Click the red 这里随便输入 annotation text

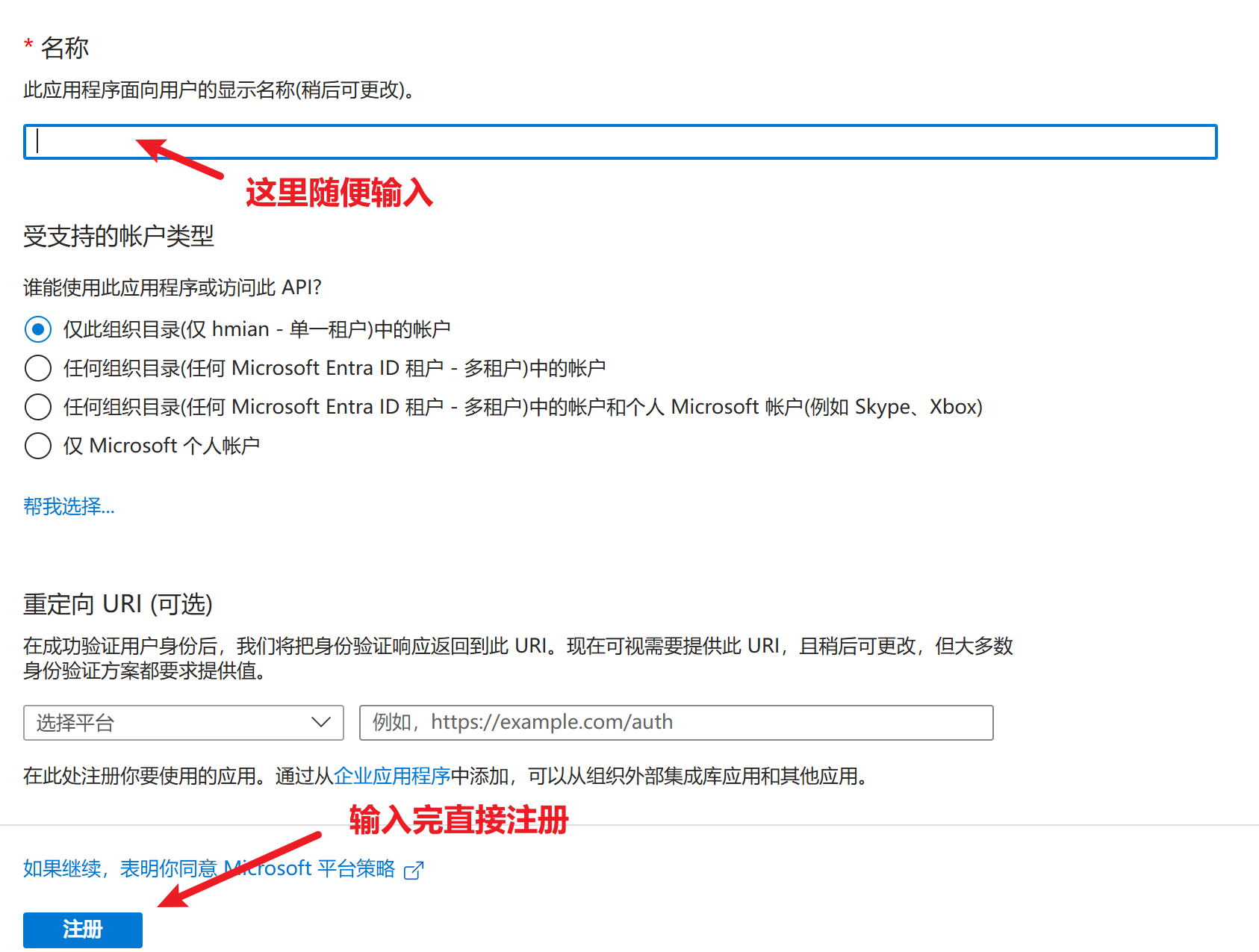[339, 193]
